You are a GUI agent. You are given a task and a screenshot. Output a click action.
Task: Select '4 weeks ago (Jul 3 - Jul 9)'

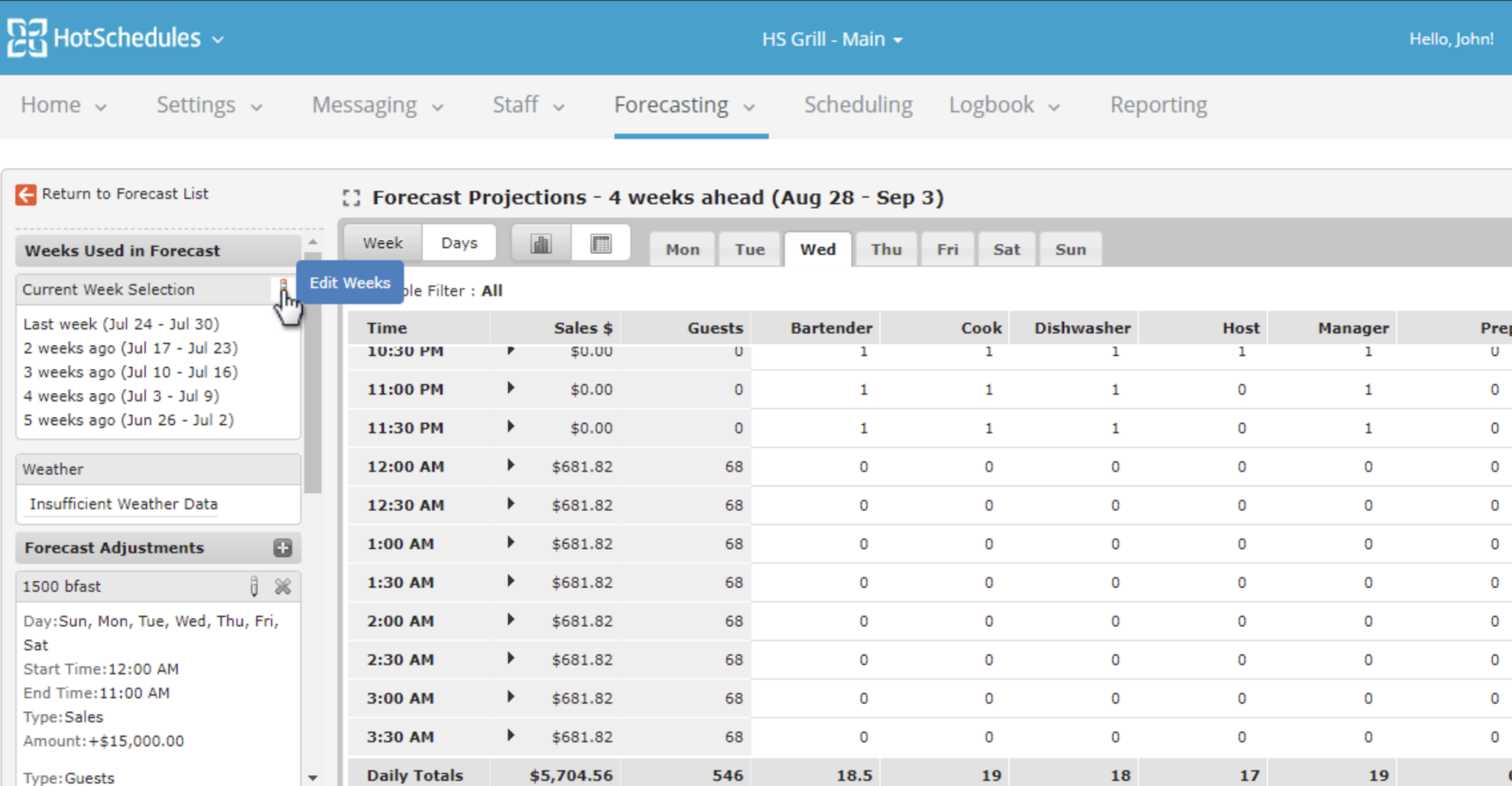tap(121, 396)
